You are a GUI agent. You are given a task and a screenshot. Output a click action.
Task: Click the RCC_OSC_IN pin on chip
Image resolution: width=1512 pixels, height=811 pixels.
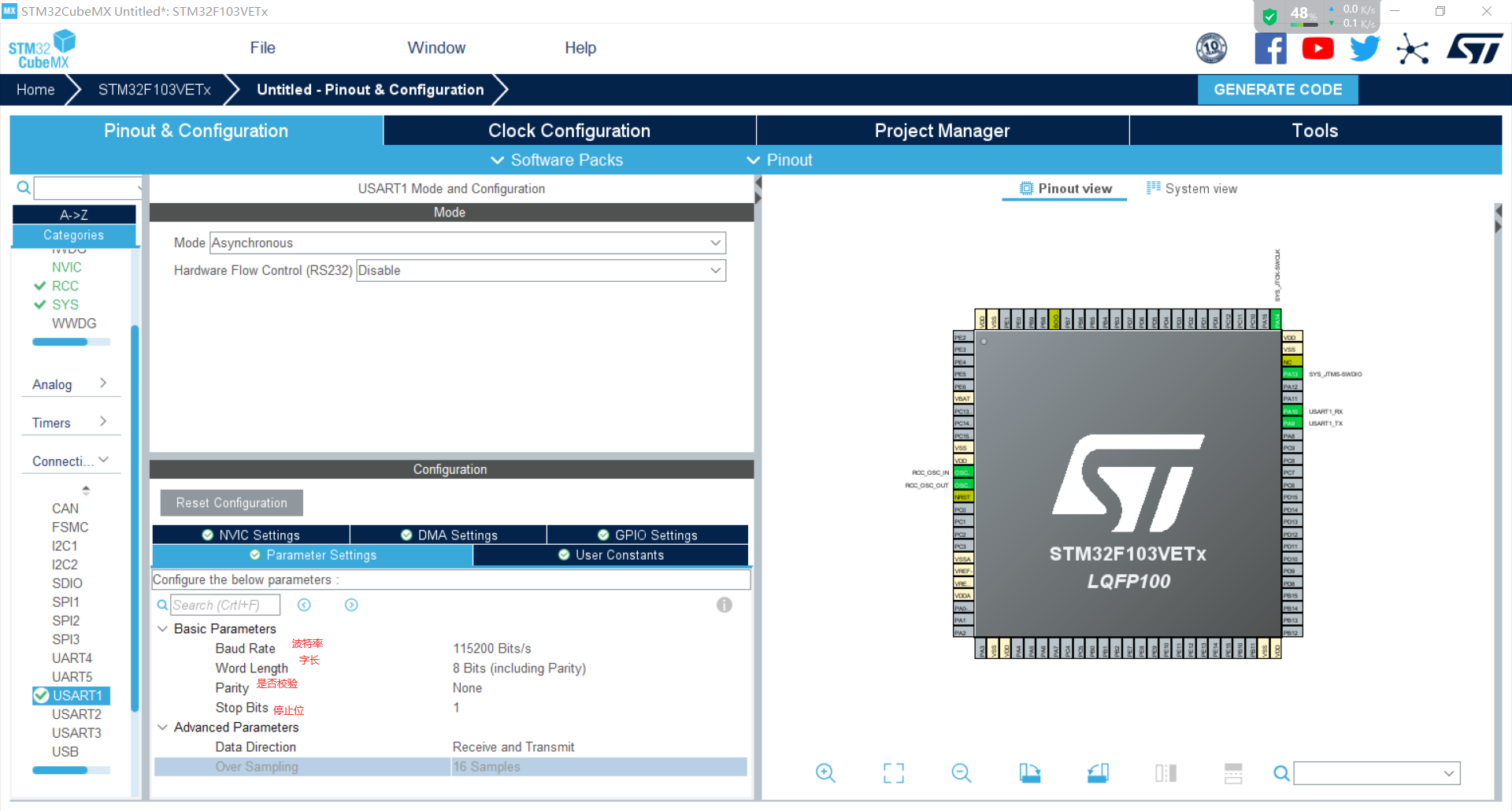[962, 472]
